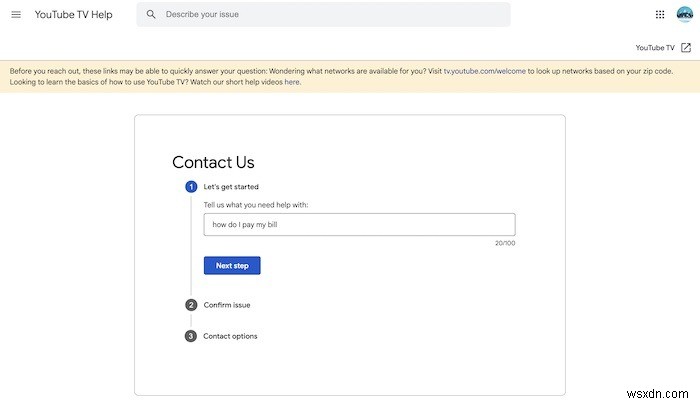
Task: Click the YouTube TV Help title
Action: point(74,15)
